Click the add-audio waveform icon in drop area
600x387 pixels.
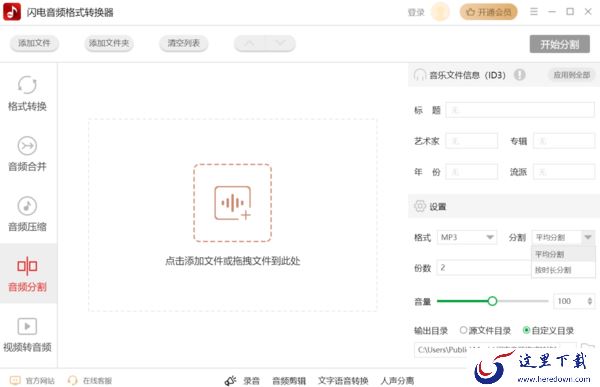[x=233, y=203]
